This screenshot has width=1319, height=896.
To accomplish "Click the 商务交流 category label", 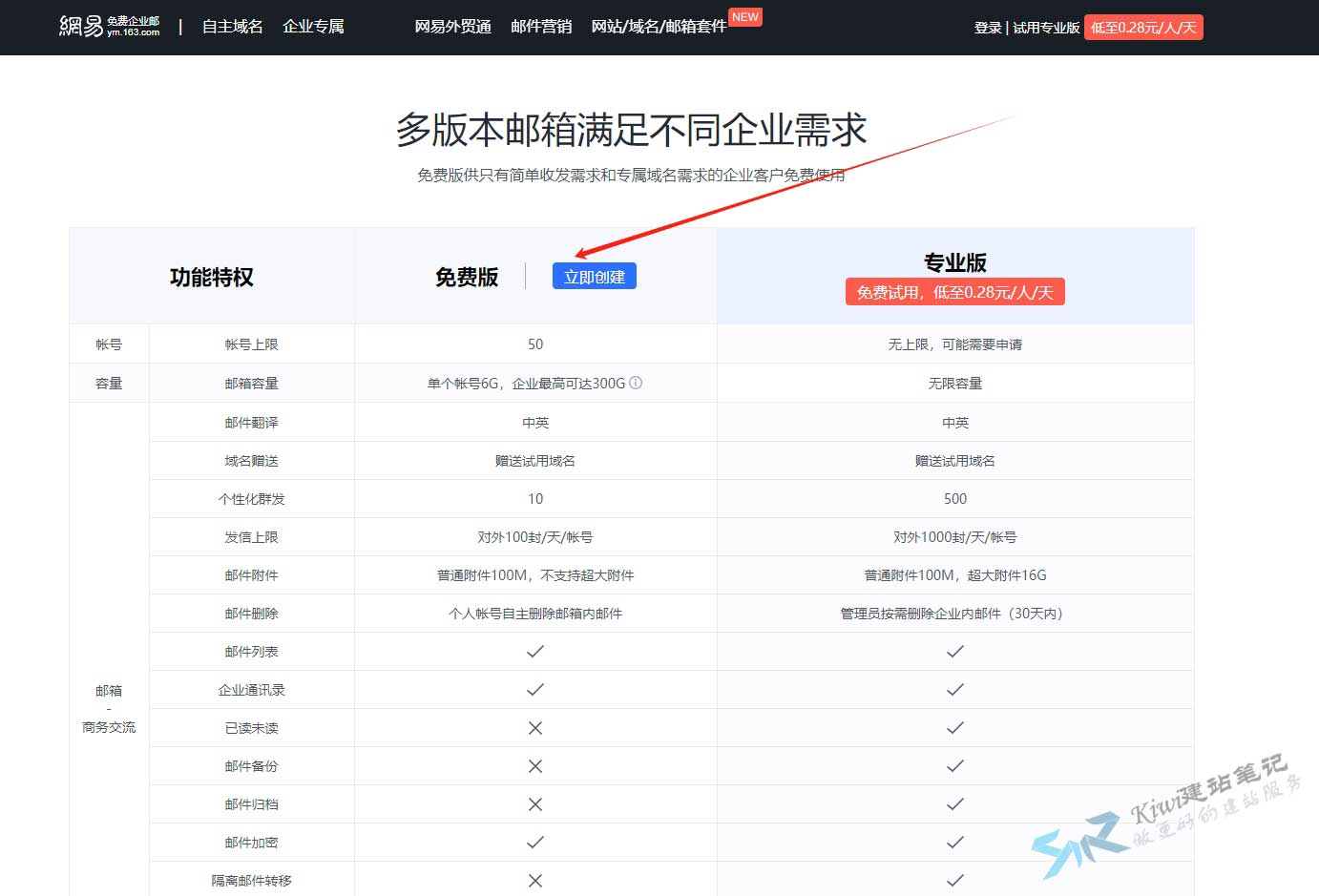I will (x=109, y=727).
